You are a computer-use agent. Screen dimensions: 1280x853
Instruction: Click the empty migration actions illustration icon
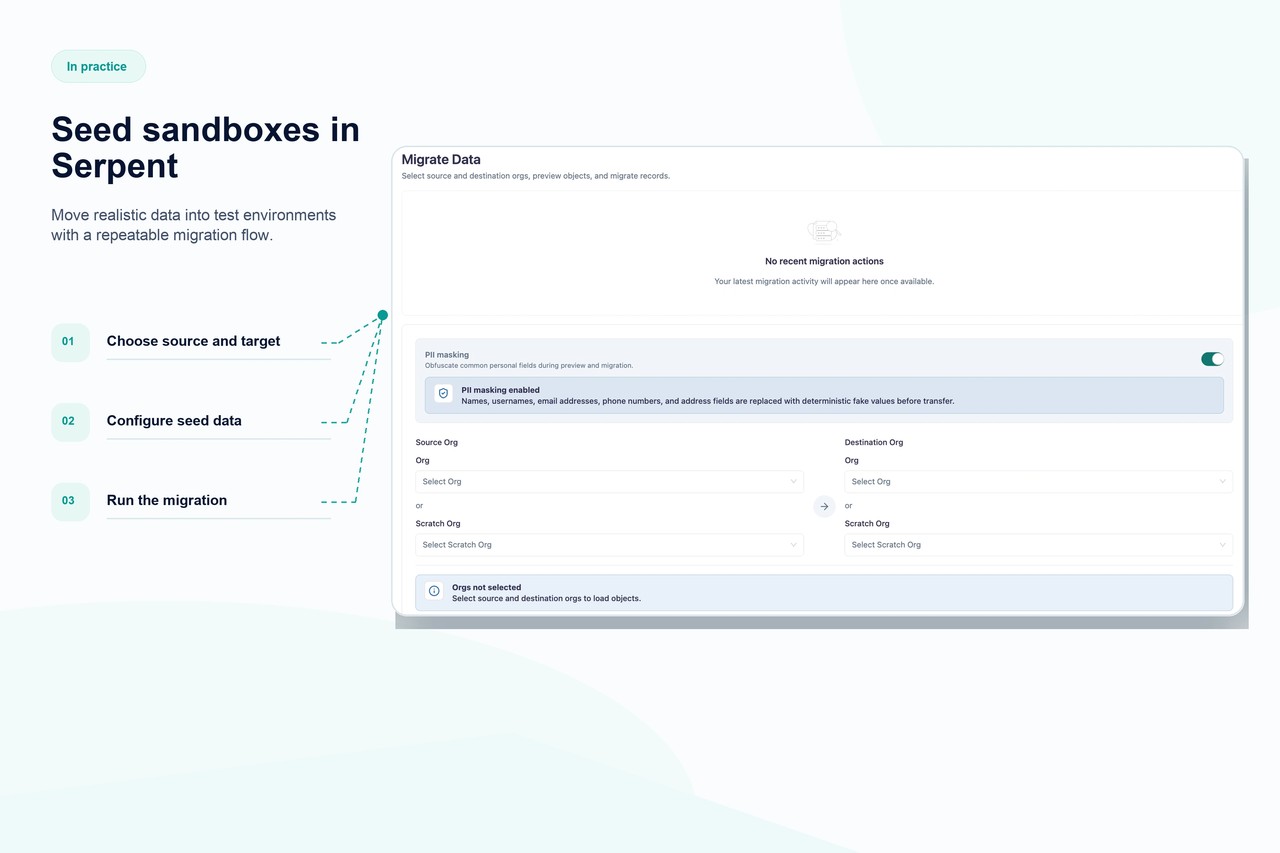point(824,232)
